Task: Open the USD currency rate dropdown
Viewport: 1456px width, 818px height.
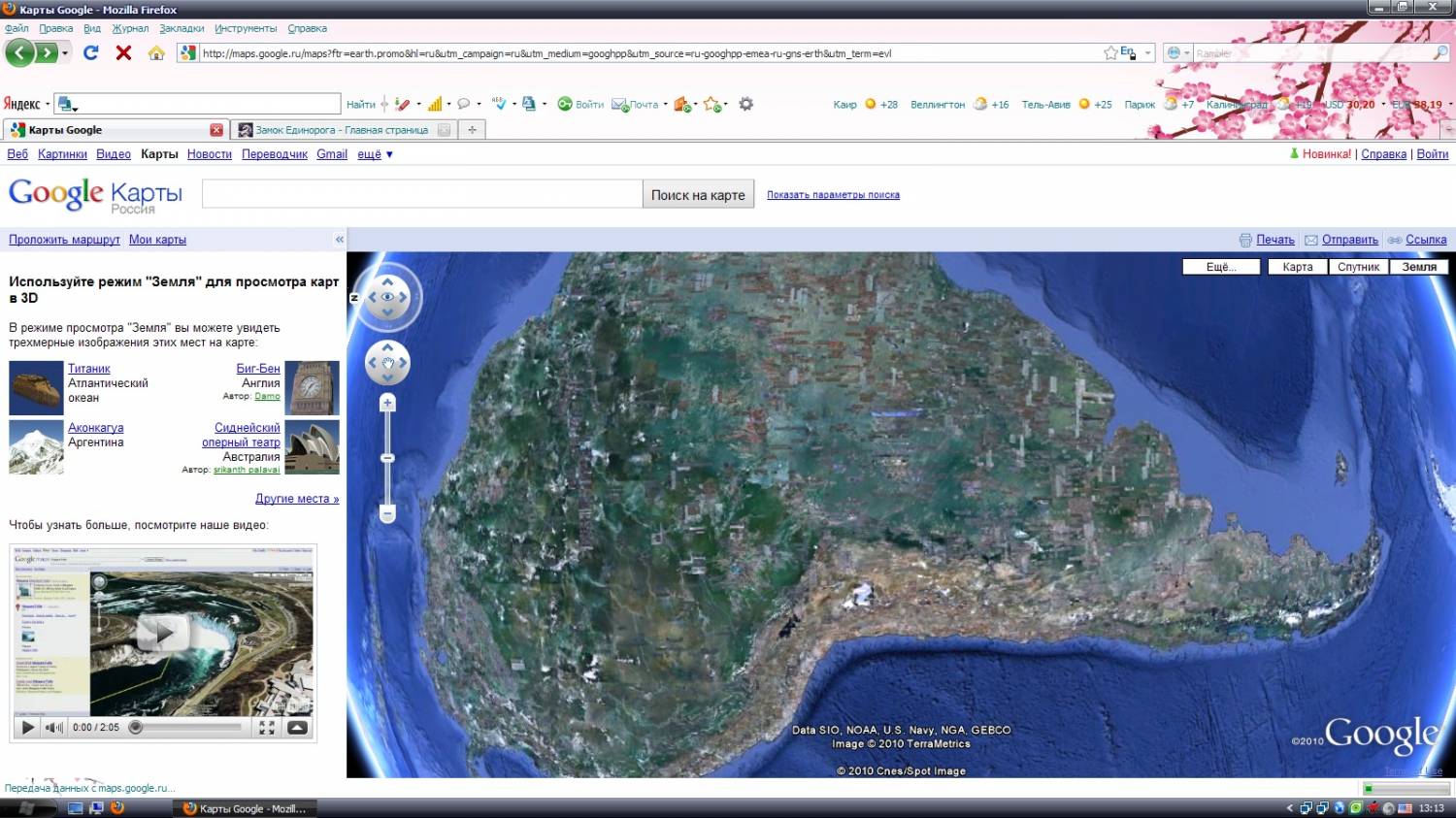Action: click(x=1383, y=104)
